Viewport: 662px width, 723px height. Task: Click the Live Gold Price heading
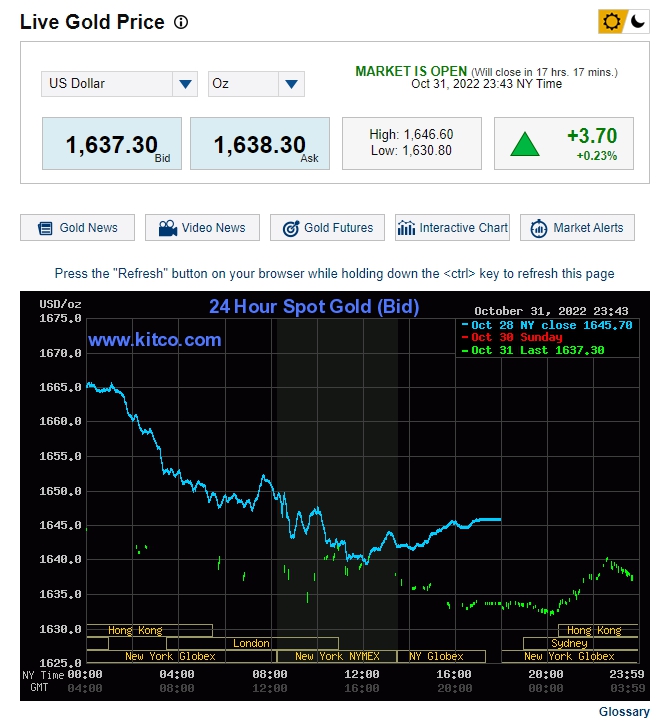pyautogui.click(x=92, y=22)
